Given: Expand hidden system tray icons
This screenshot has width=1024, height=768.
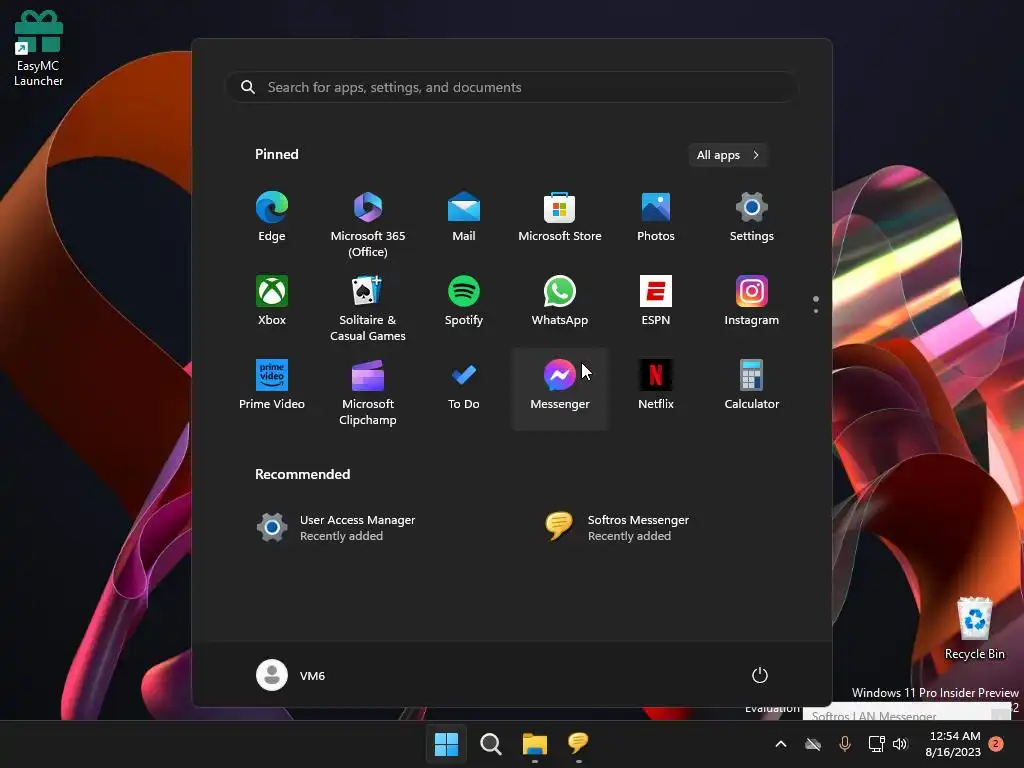Looking at the screenshot, I should click(x=780, y=744).
